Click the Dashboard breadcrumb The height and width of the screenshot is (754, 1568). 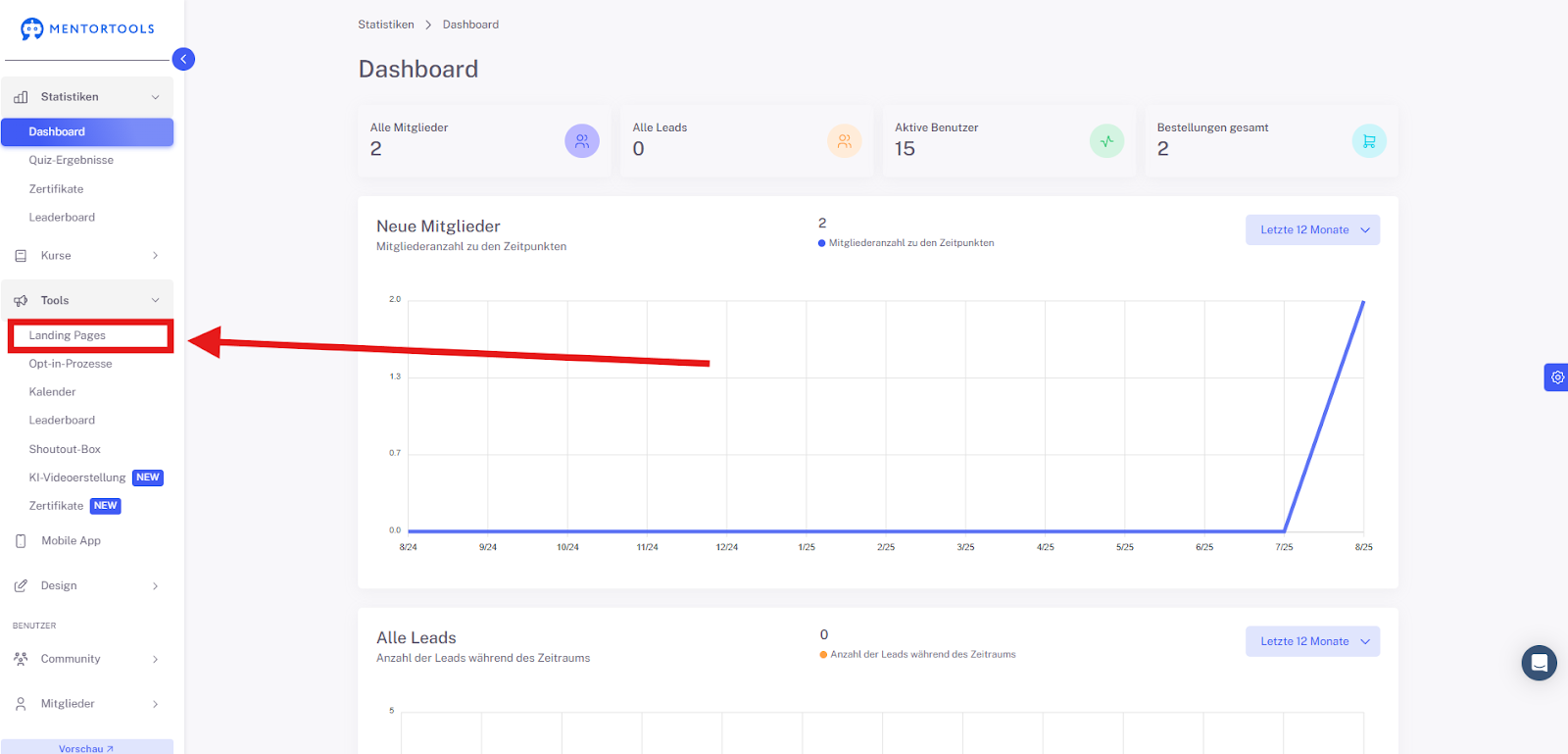470,25
